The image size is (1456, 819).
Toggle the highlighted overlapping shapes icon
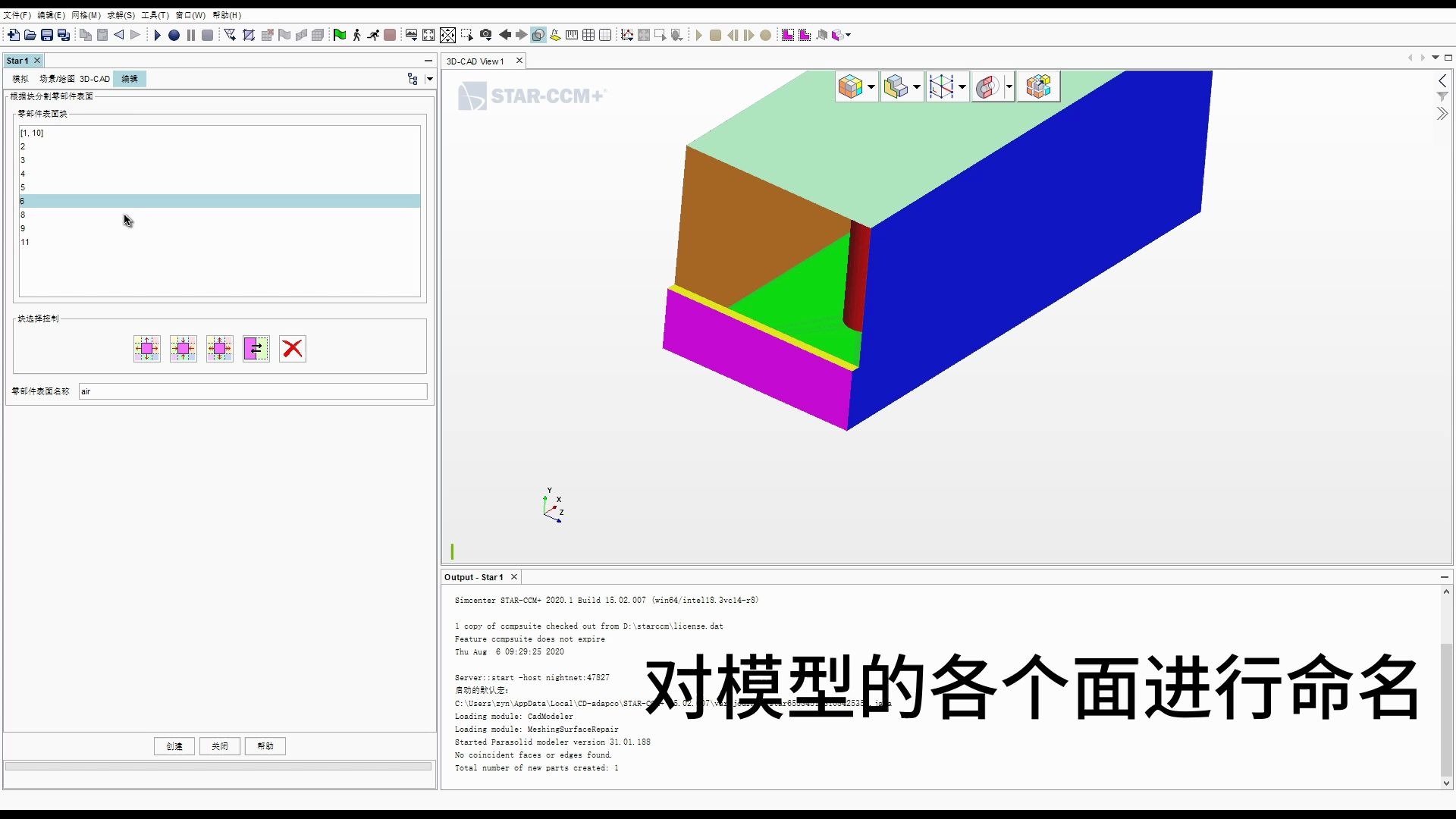pos(538,35)
